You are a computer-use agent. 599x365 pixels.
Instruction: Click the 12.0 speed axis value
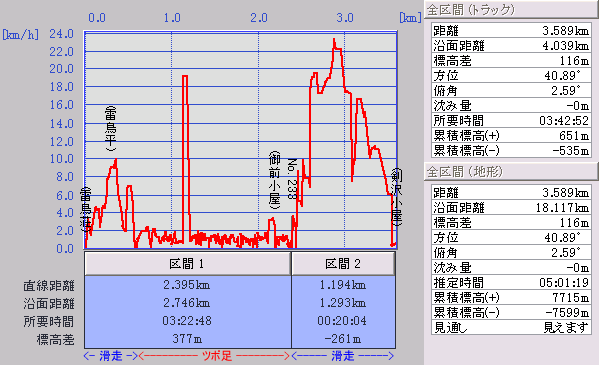coord(62,141)
